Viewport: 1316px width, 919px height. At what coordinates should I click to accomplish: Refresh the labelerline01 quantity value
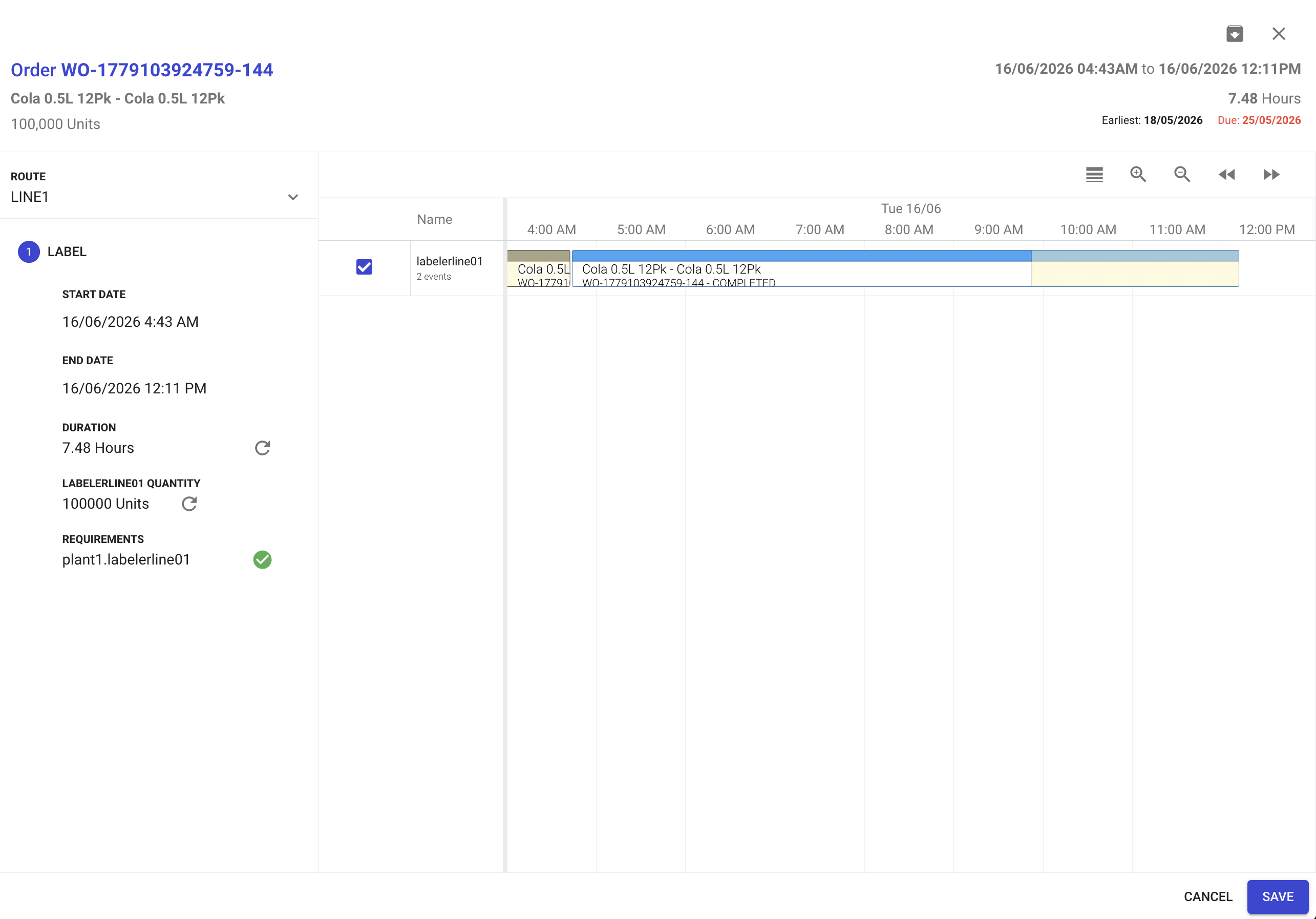coord(189,504)
